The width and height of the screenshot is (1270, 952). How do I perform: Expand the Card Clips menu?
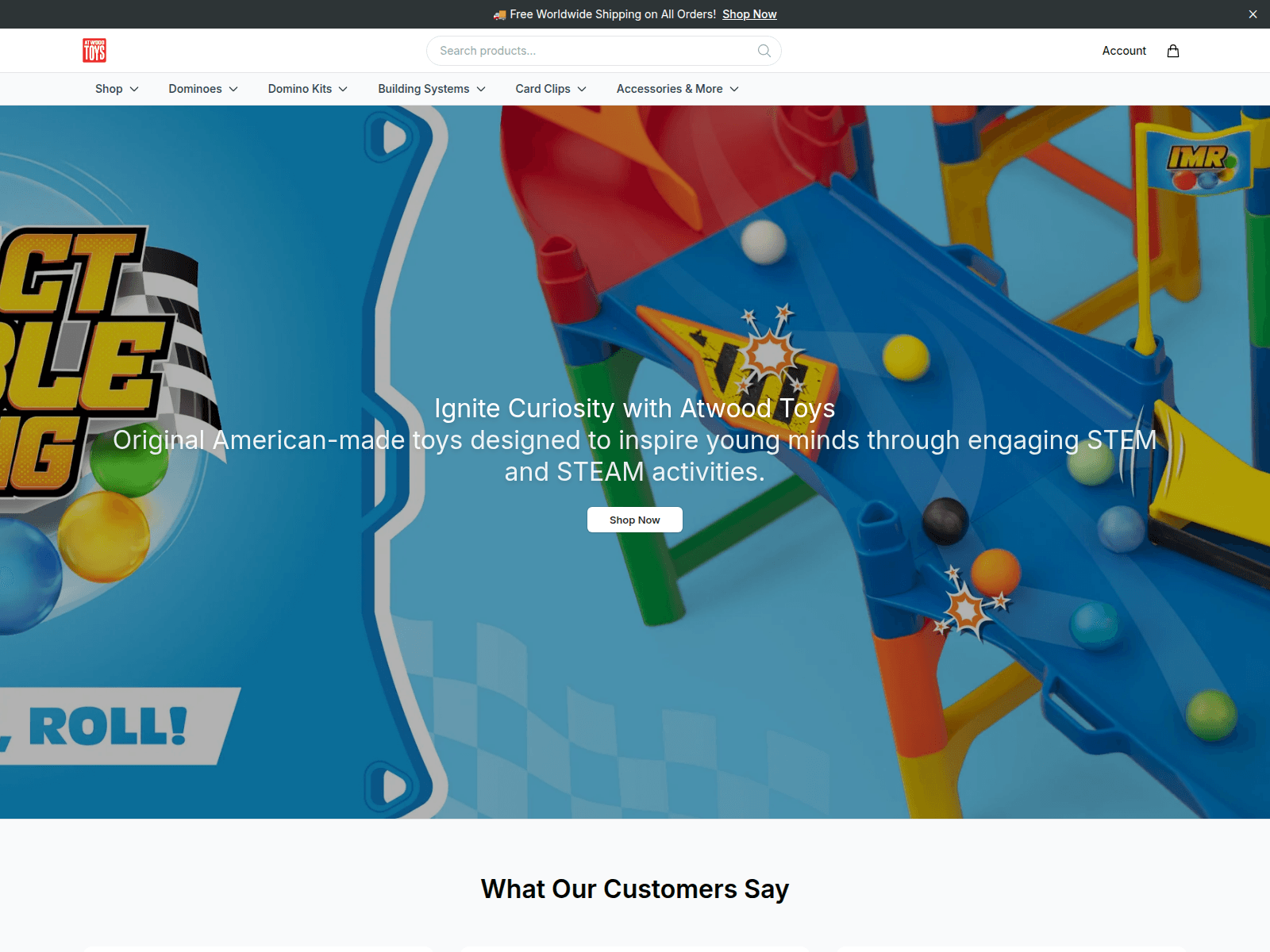[x=551, y=89]
